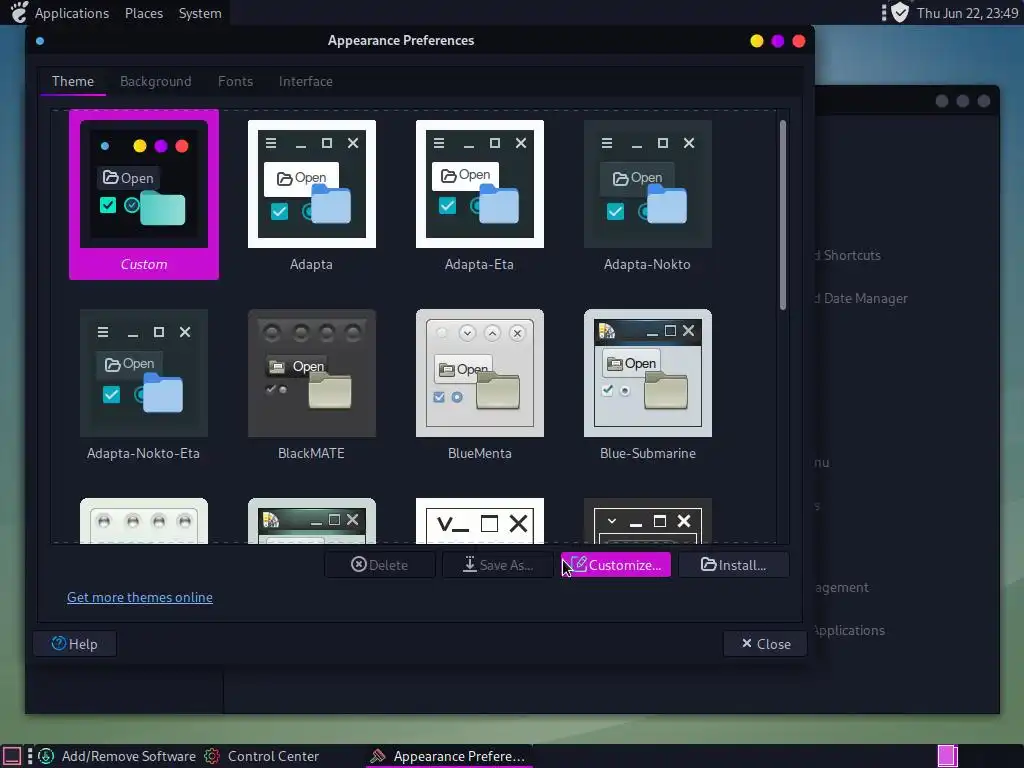Screen dimensions: 1024x768
Task: Click the Delete theme button
Action: coord(379,565)
